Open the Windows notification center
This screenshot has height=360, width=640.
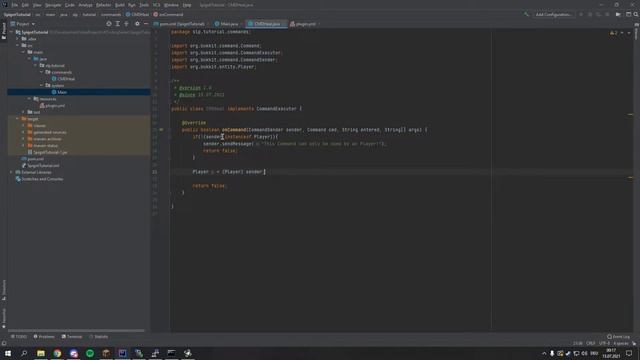coord(629,353)
